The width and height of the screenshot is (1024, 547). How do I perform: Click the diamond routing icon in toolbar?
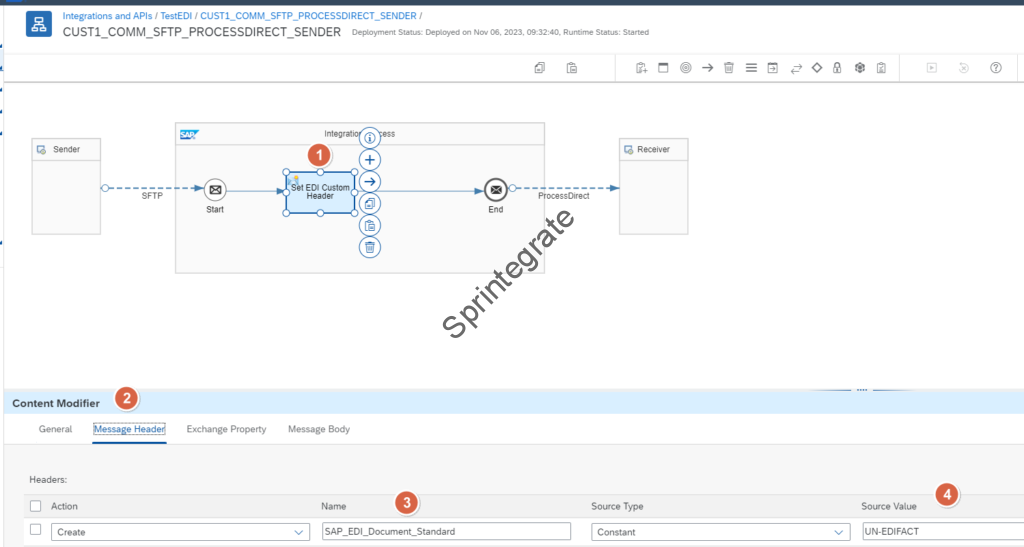[816, 68]
